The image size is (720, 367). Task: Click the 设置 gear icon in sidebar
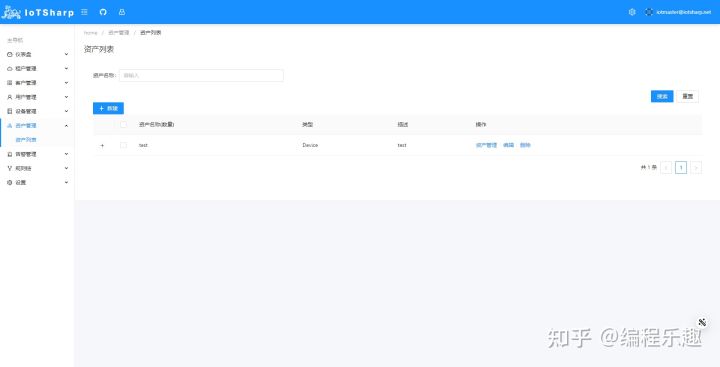point(10,182)
